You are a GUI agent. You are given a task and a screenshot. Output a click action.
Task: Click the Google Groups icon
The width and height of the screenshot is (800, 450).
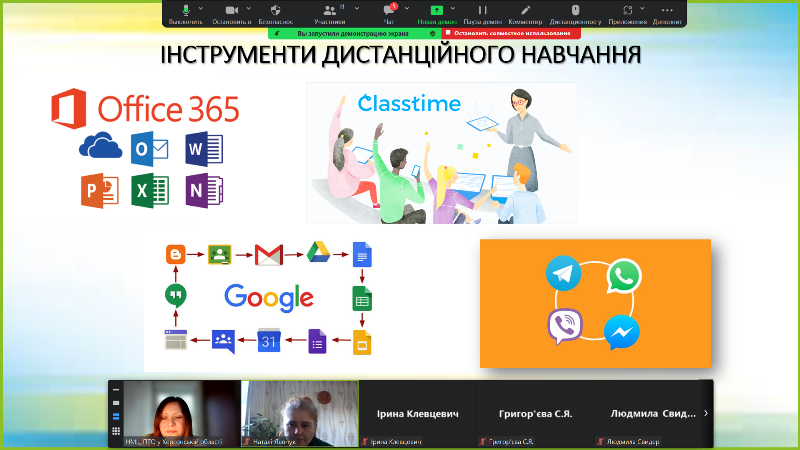point(223,341)
